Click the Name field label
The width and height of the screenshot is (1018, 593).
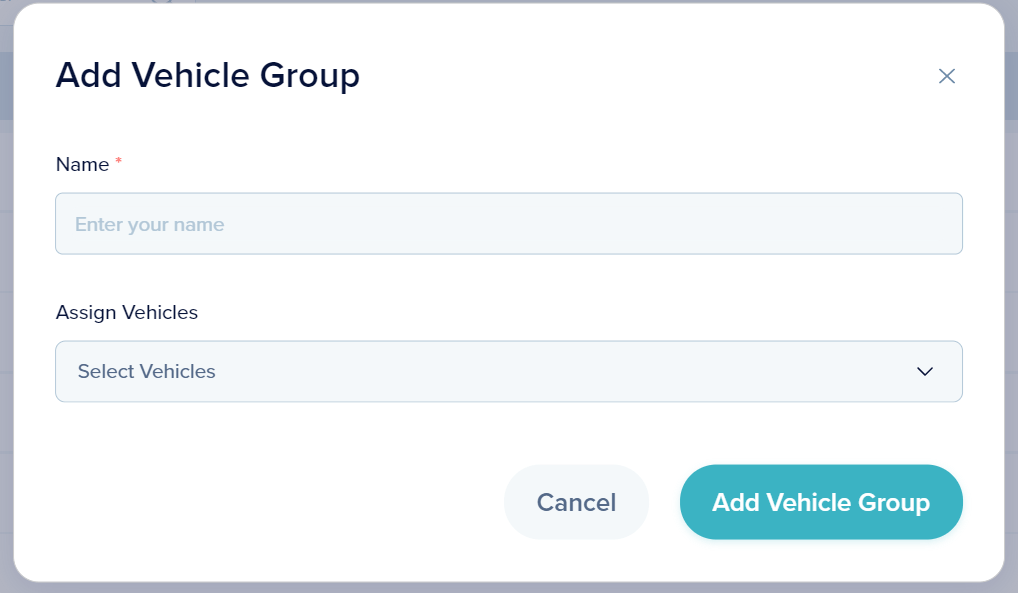[82, 165]
